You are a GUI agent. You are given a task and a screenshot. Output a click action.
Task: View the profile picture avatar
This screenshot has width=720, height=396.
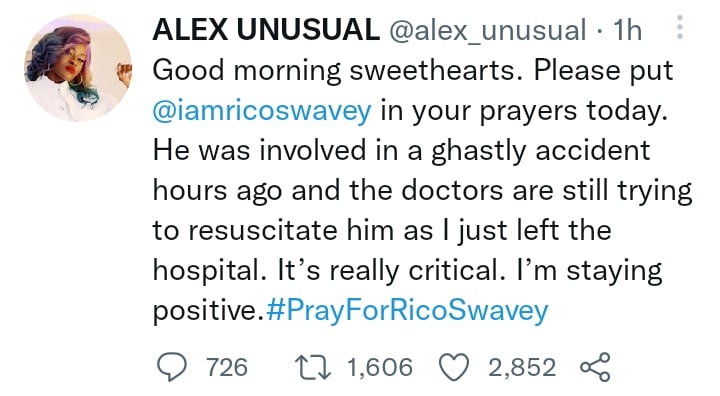[78, 68]
